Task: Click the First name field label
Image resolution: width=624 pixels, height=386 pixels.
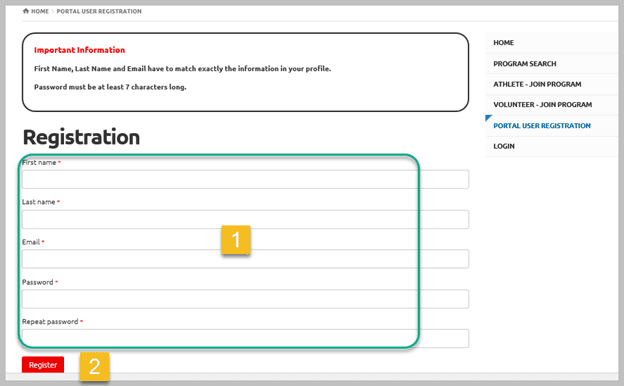Action: [x=39, y=162]
